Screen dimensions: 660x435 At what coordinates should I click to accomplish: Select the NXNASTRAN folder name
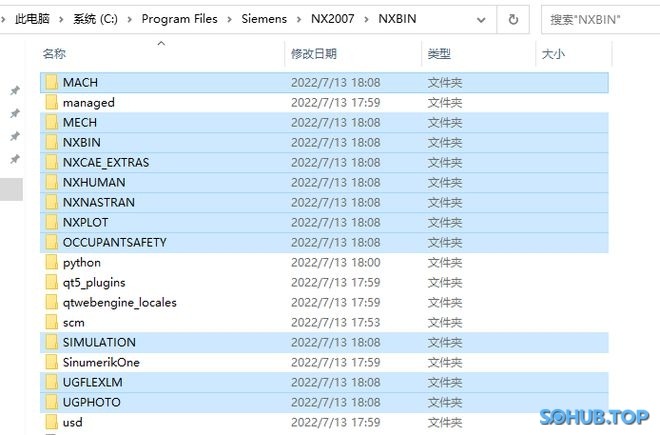99,203
